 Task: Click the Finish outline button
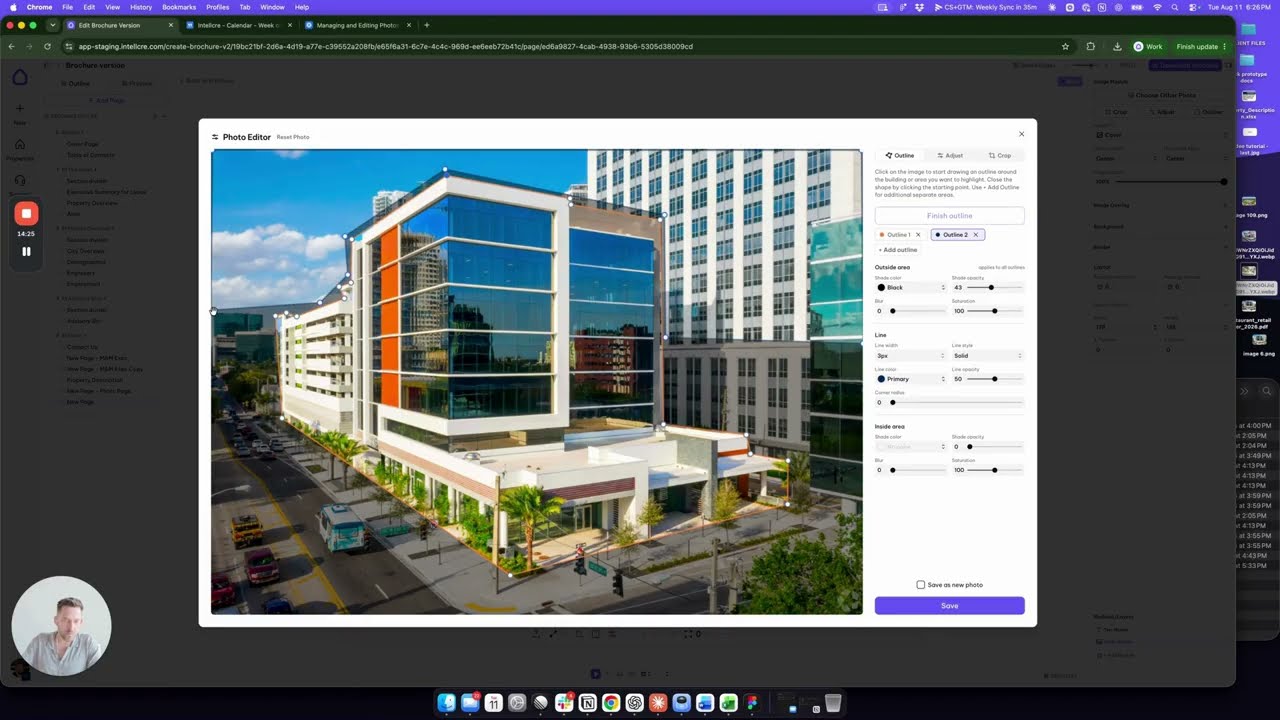pyautogui.click(x=949, y=215)
